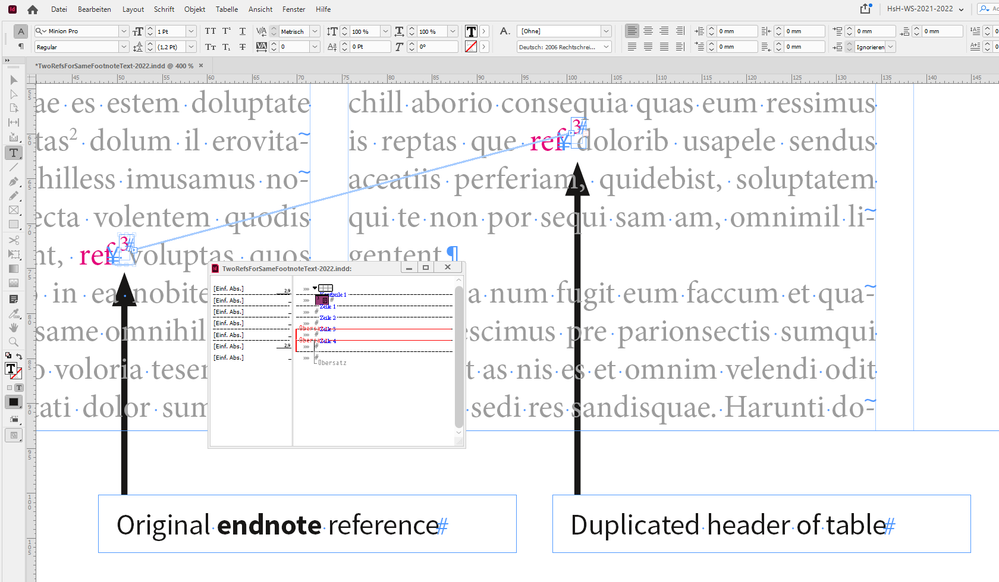Select the Selection tool
The height and width of the screenshot is (582, 999).
pos(13,81)
